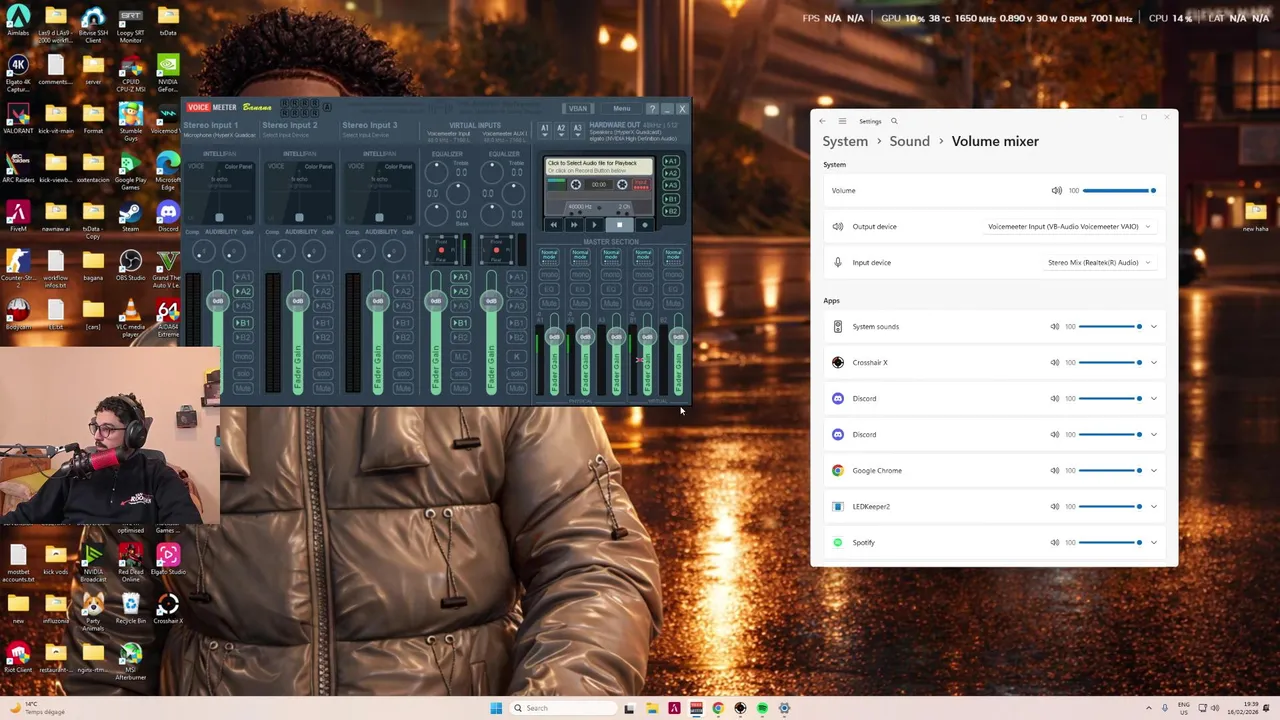Click the Settings search icon
Screen dimensions: 1280x720
pyautogui.click(x=894, y=121)
